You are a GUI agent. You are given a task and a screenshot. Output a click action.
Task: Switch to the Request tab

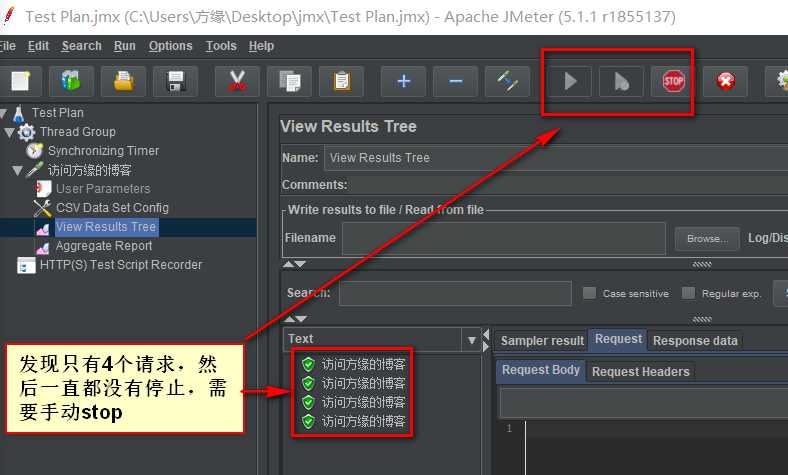[x=618, y=339]
